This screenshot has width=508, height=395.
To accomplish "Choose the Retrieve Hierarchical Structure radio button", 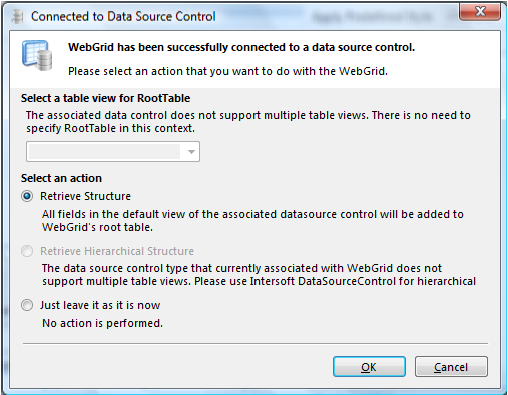I will point(27,251).
